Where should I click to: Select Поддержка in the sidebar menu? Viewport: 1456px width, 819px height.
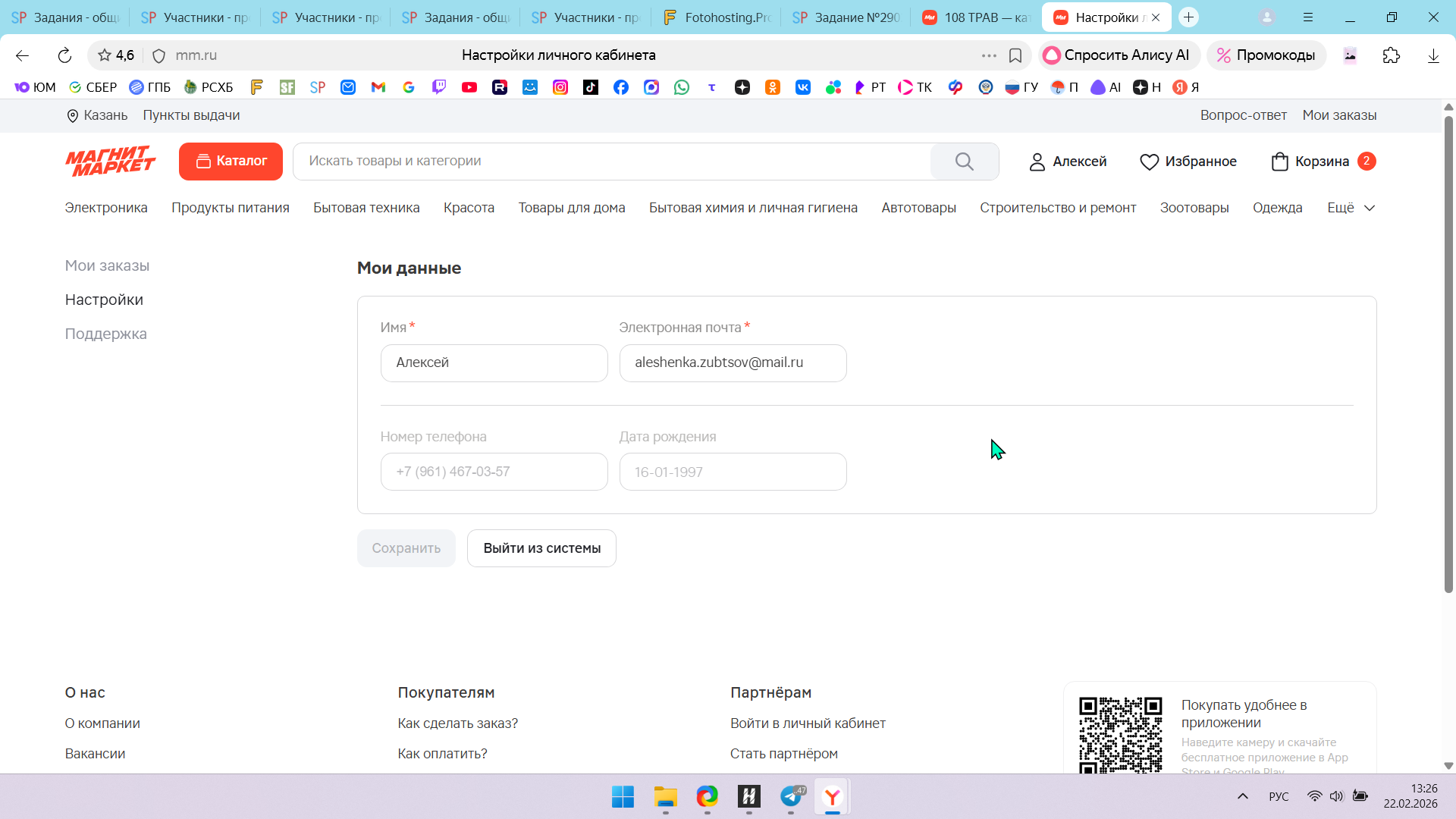(105, 334)
